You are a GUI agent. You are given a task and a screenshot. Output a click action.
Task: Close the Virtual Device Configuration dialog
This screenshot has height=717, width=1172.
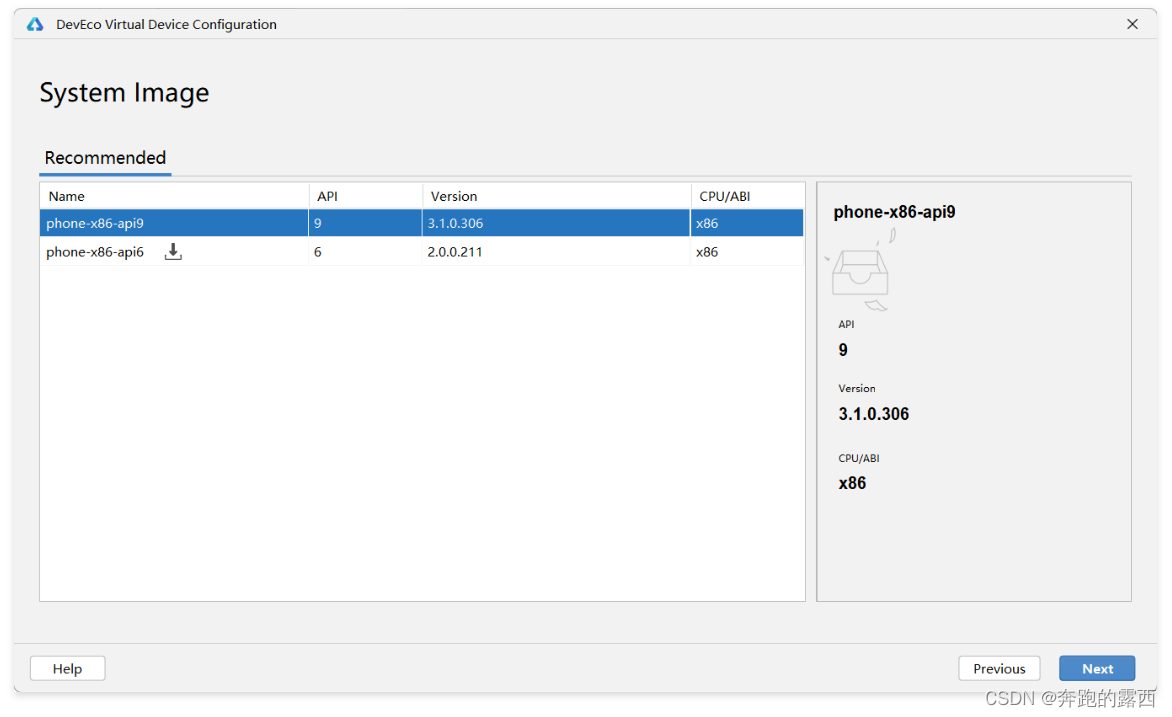coord(1132,24)
